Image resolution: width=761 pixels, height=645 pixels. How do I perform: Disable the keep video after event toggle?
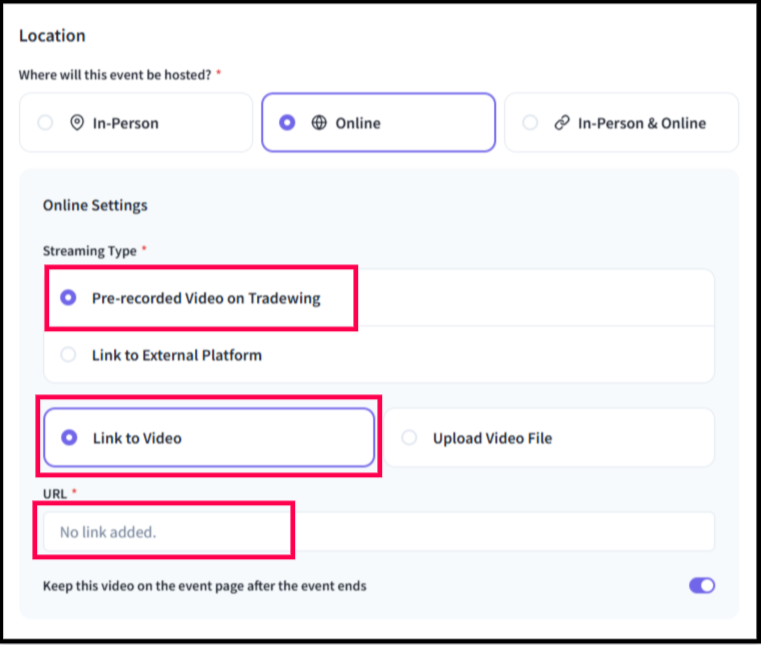pos(702,586)
